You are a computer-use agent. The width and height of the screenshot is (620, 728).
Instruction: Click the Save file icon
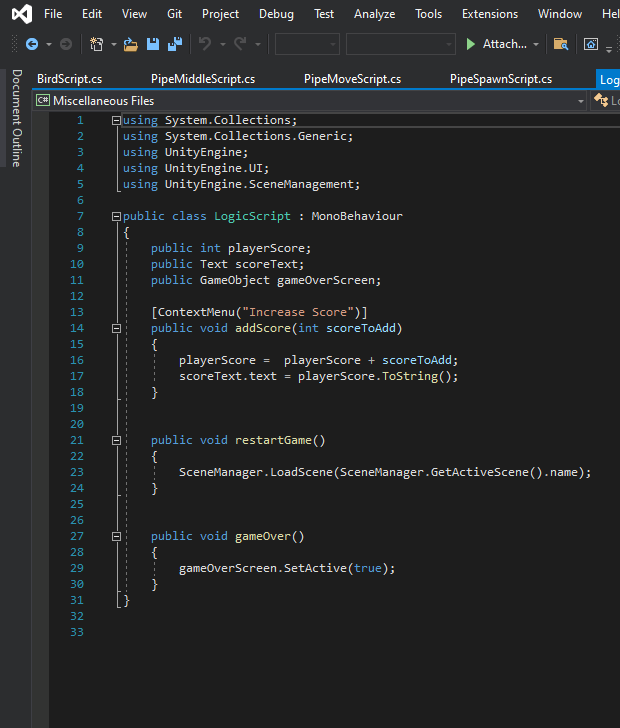(153, 44)
